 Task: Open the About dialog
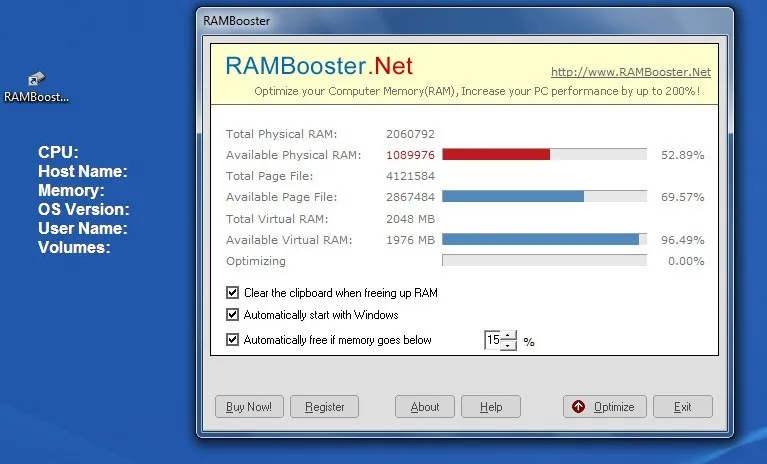(x=425, y=407)
